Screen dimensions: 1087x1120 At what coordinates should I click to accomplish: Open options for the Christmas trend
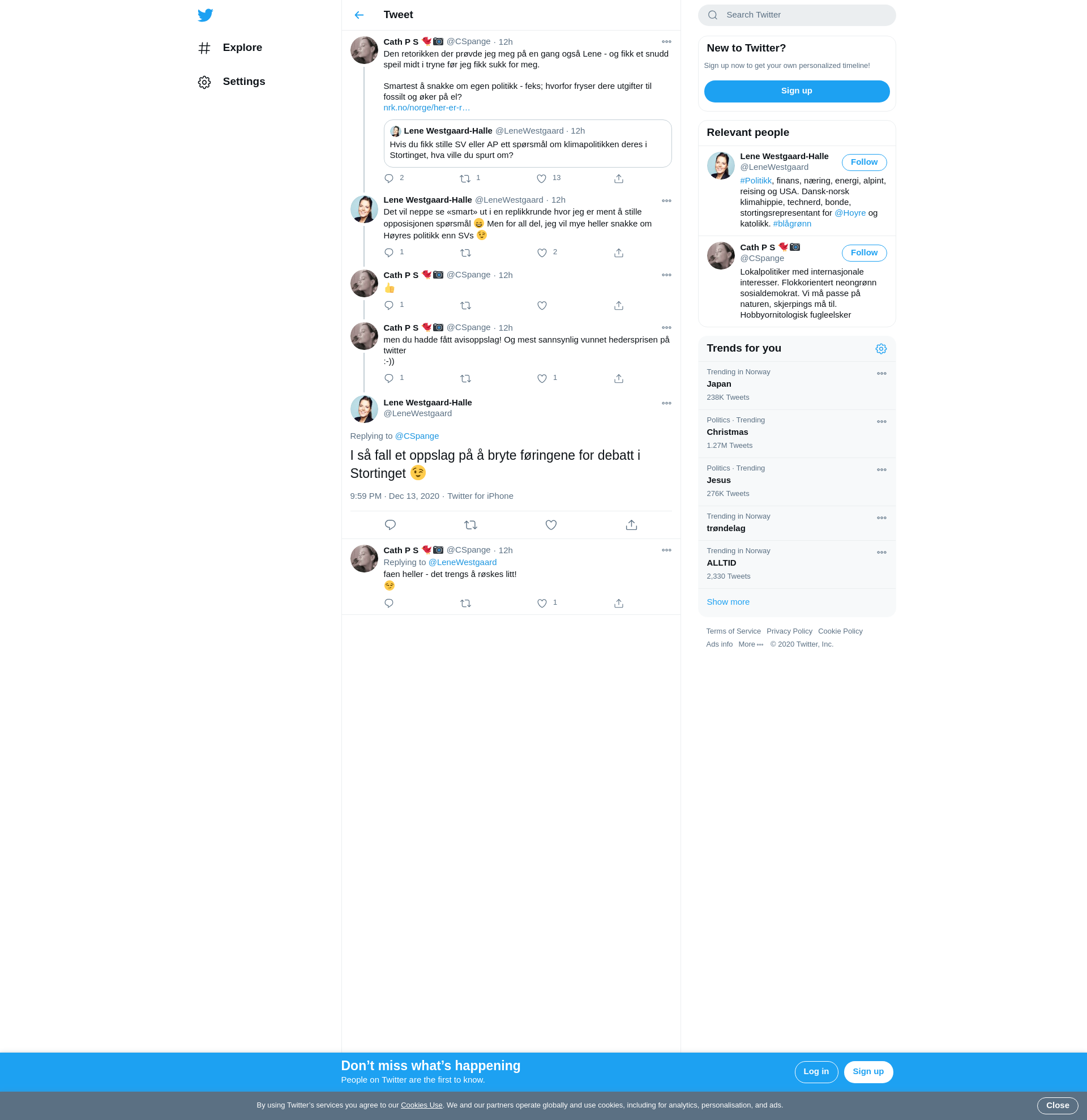881,421
